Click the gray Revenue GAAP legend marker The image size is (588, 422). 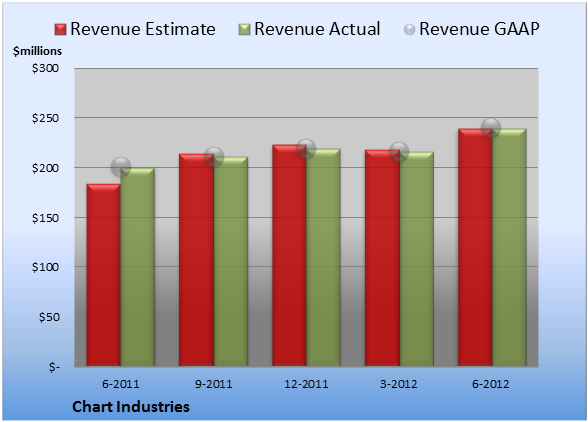(409, 30)
